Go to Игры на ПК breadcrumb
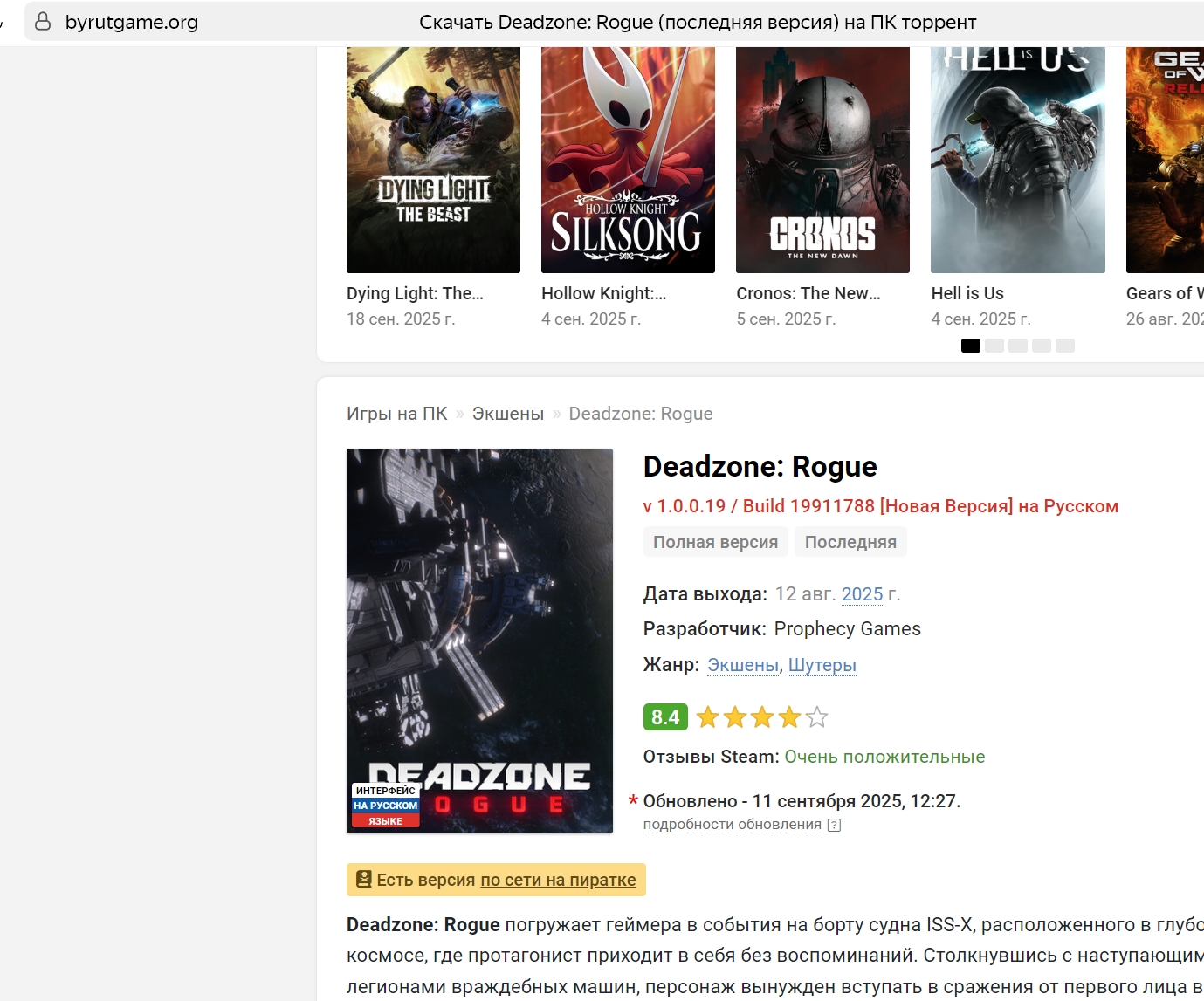 click(x=397, y=414)
